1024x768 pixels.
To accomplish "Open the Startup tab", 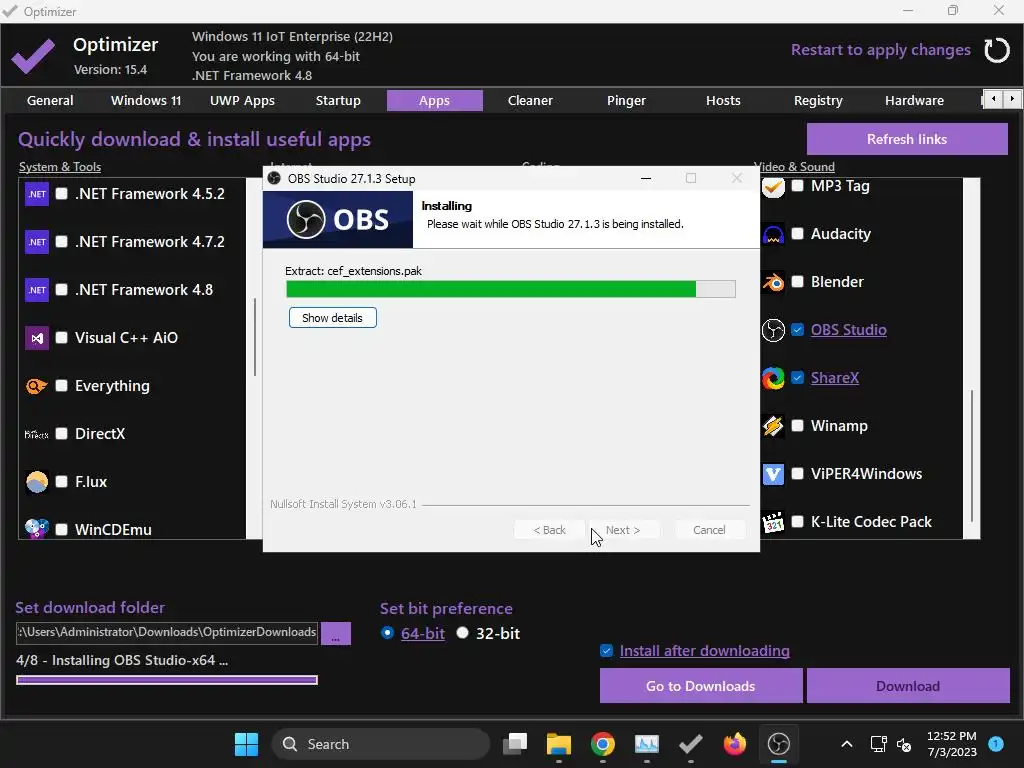I will point(338,101).
